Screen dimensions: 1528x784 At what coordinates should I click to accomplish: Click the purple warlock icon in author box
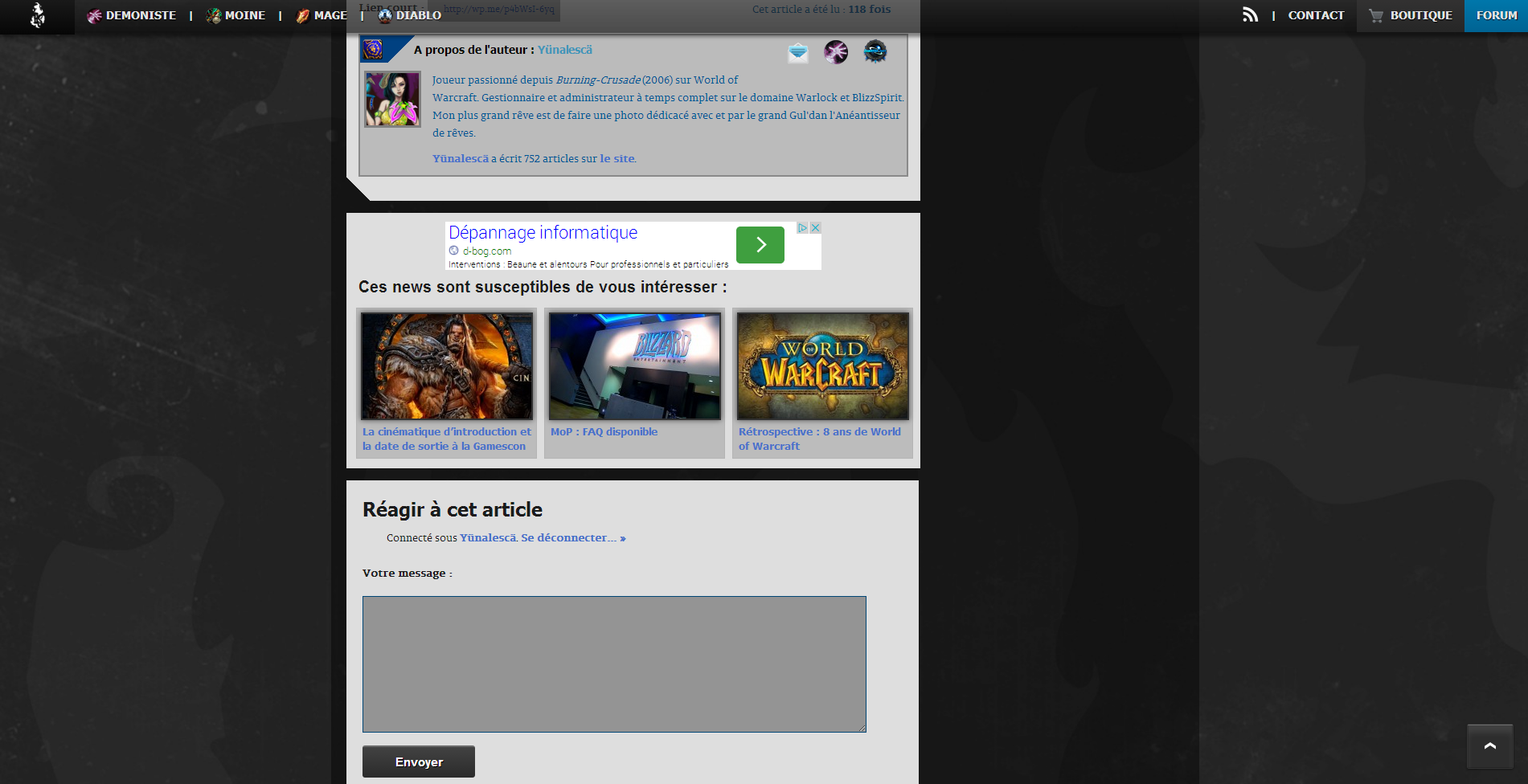(x=836, y=52)
